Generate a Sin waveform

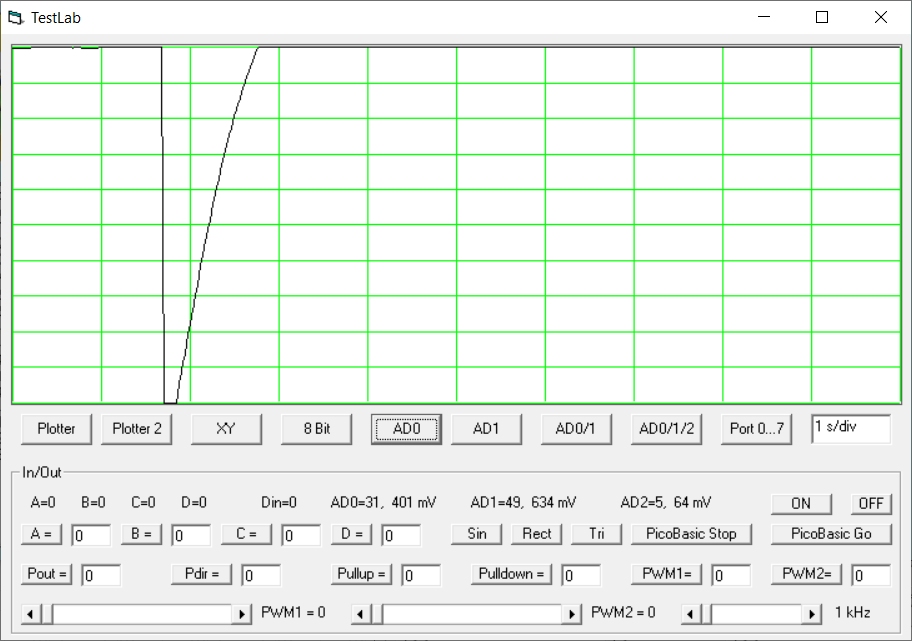[x=477, y=534]
